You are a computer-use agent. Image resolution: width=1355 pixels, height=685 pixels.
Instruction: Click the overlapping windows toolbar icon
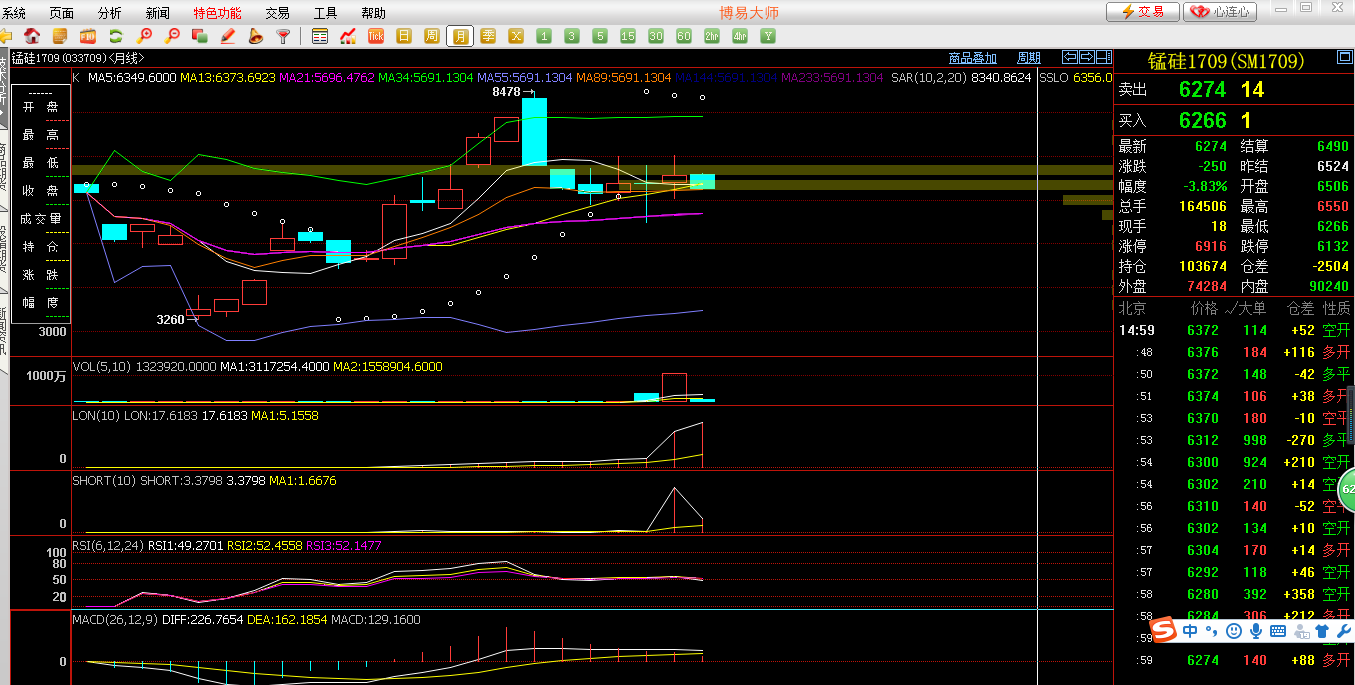(x=200, y=36)
